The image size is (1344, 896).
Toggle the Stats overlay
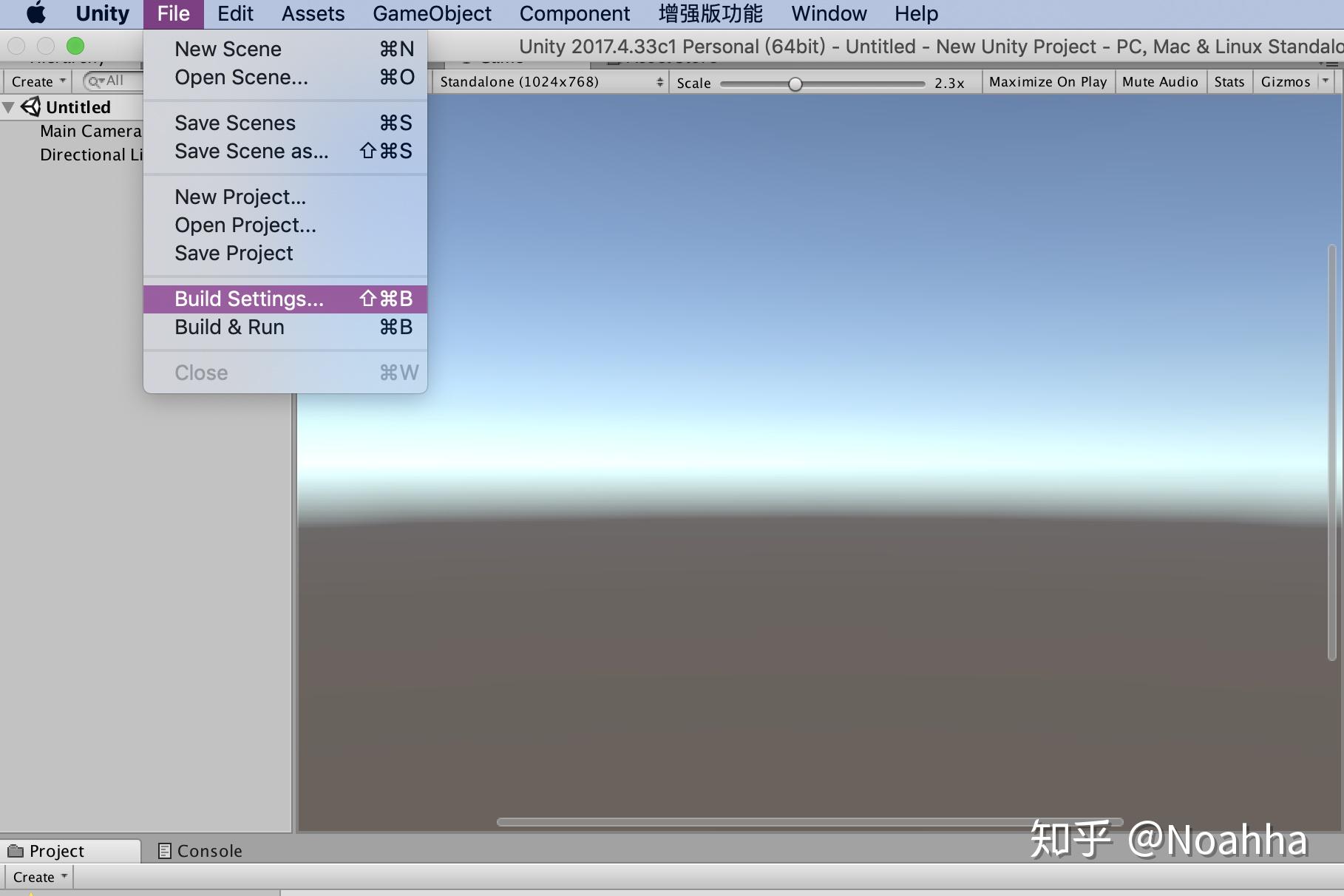[1228, 82]
